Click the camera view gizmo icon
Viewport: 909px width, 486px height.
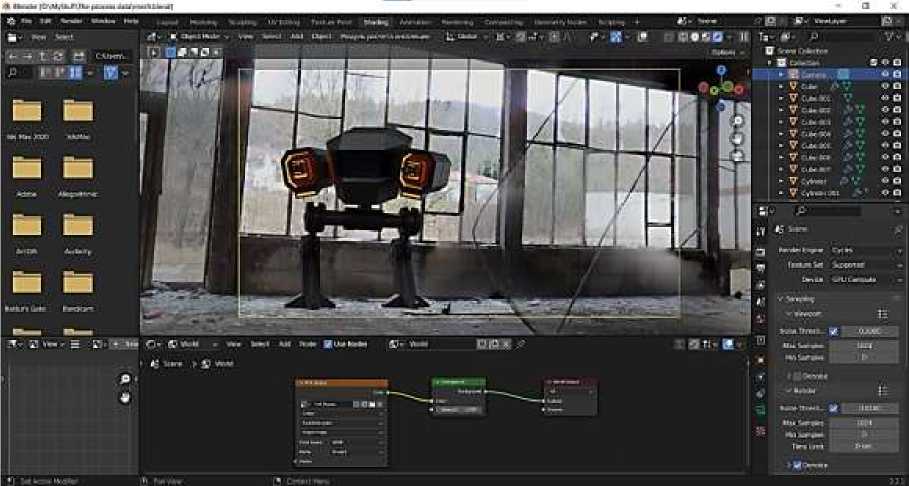(x=738, y=154)
